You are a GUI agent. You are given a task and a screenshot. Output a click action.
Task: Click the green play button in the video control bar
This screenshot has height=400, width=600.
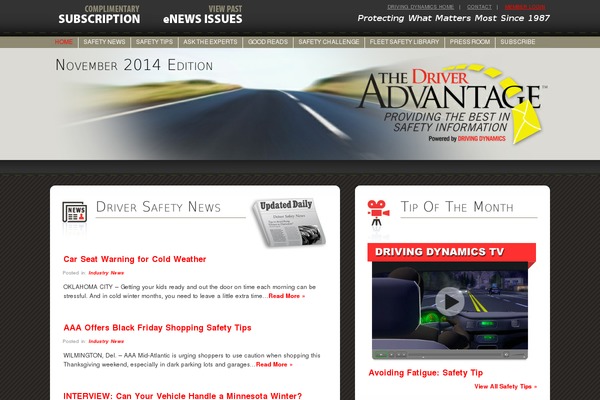(x=381, y=355)
